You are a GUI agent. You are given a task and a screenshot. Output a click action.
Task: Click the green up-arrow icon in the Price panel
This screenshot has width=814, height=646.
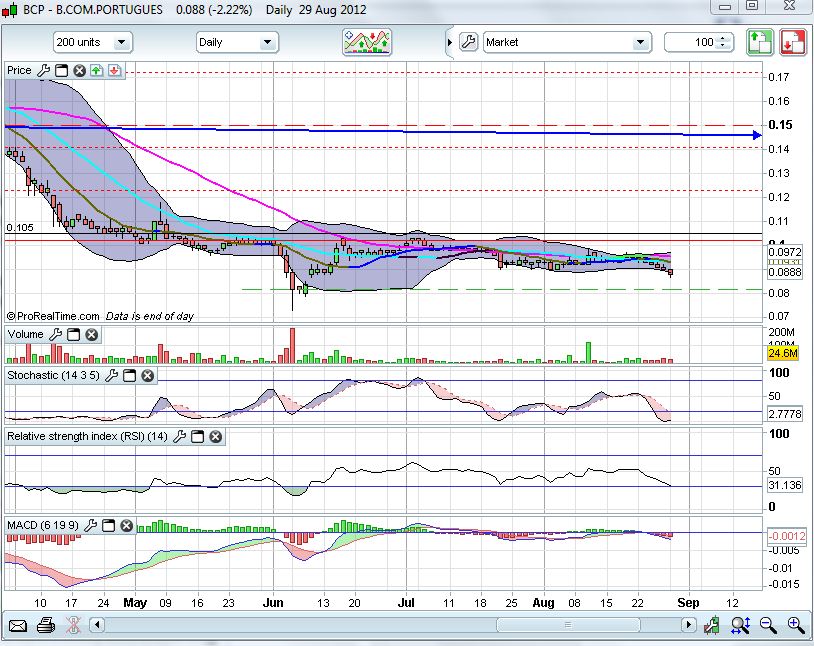[97, 70]
